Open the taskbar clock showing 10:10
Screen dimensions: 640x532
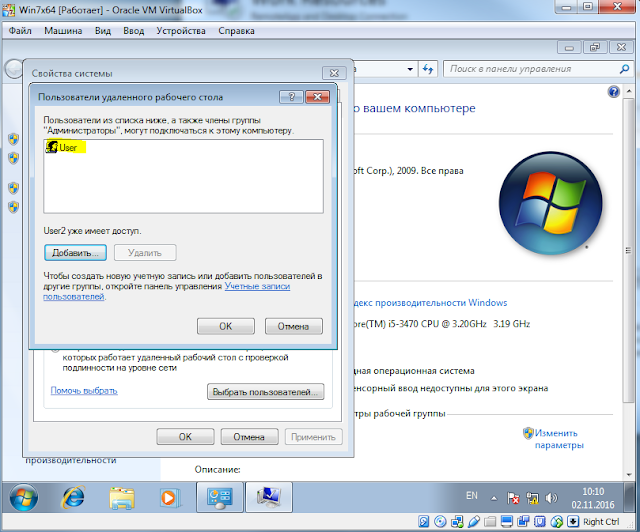coord(593,498)
